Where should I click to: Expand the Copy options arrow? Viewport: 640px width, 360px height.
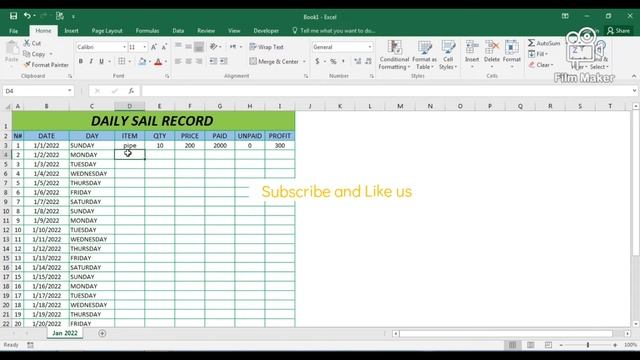(51, 54)
